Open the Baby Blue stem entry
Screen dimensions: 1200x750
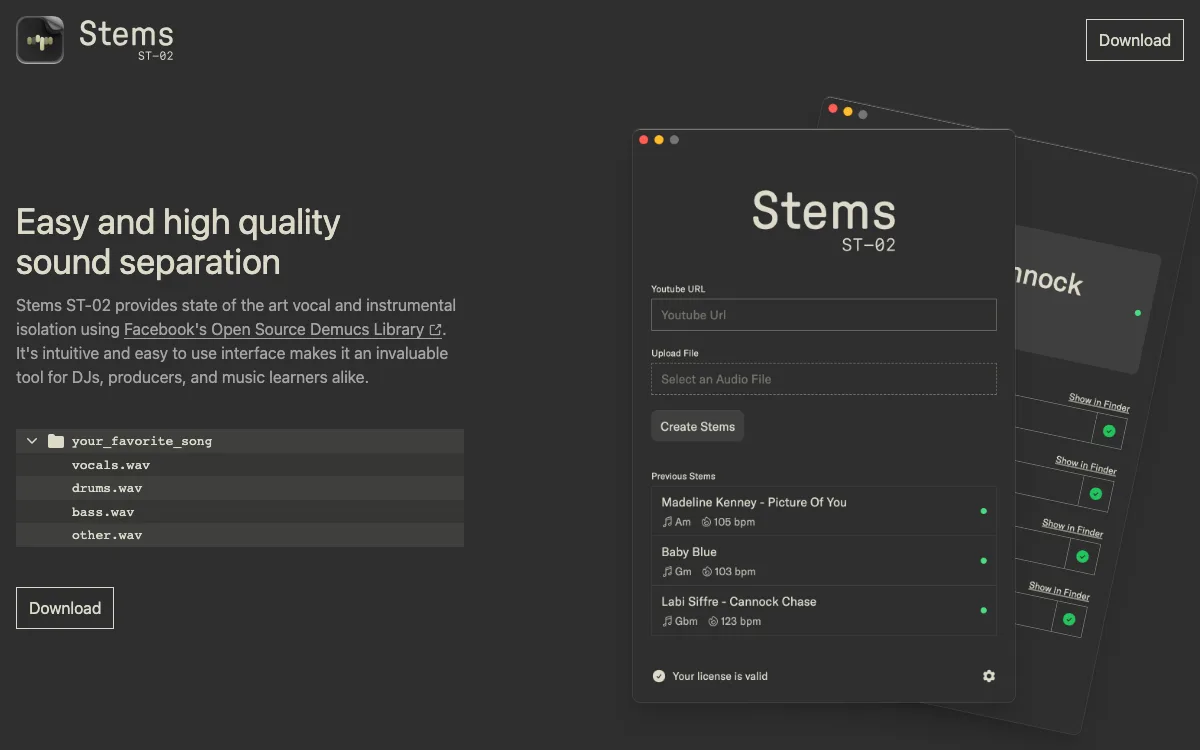click(824, 561)
